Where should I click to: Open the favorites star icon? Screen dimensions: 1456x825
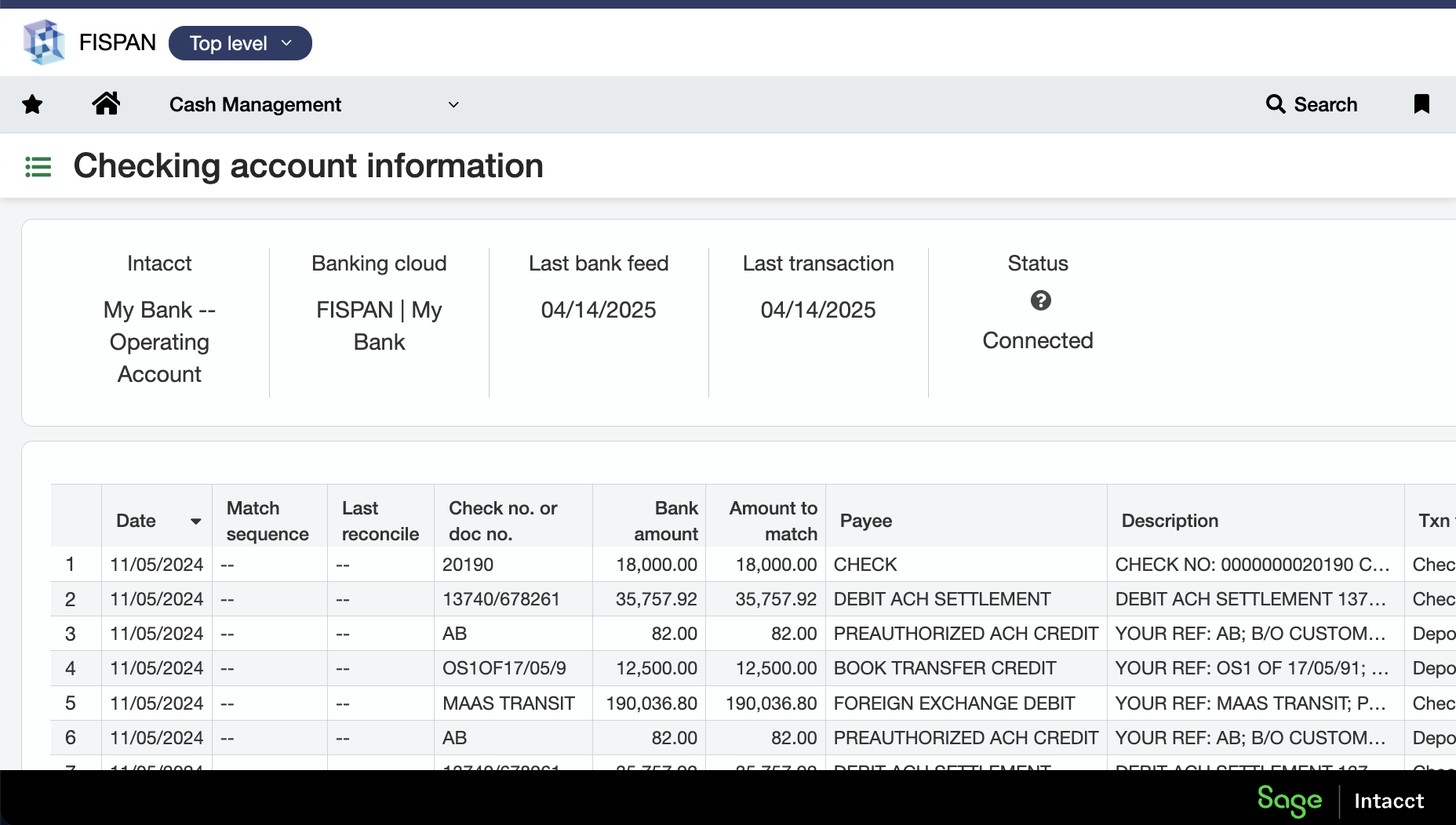click(x=32, y=104)
